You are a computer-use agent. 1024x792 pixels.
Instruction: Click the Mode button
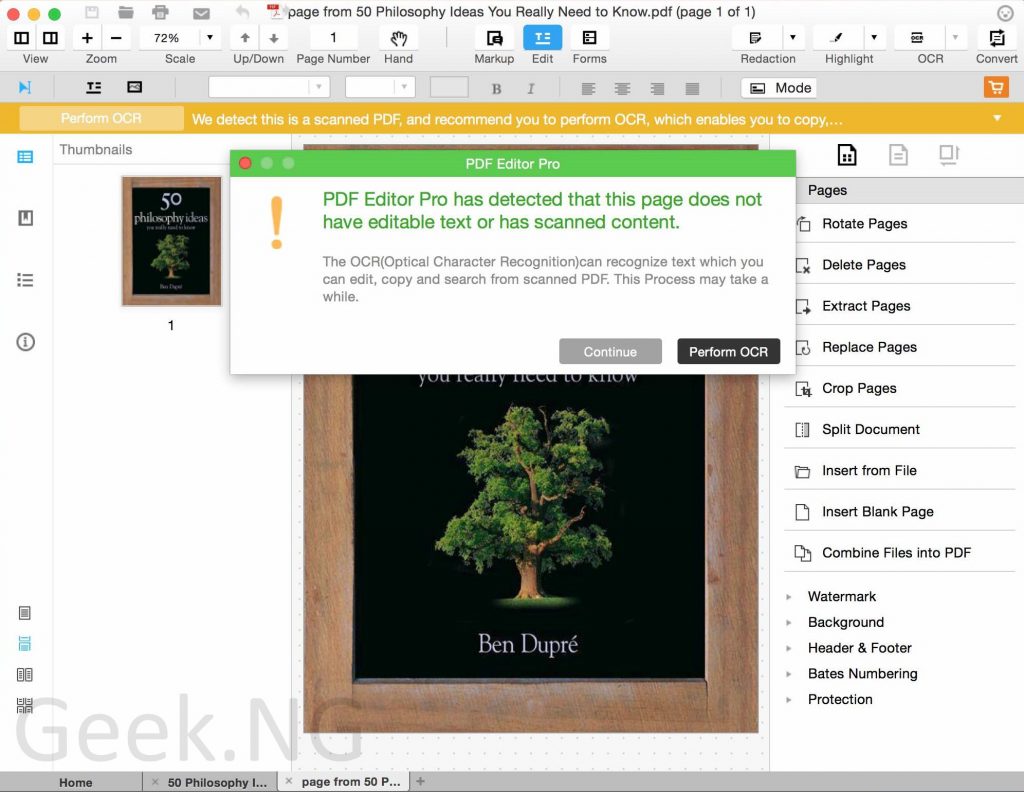tap(780, 87)
